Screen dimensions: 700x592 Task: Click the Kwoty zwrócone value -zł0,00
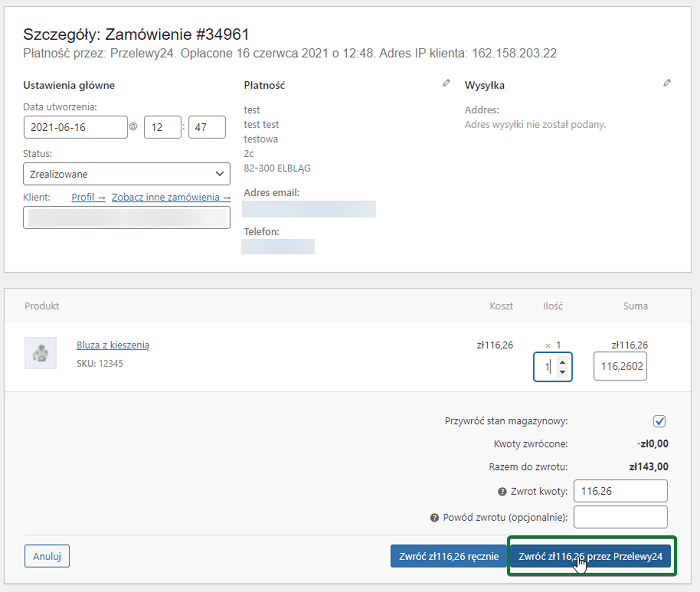(x=653, y=444)
